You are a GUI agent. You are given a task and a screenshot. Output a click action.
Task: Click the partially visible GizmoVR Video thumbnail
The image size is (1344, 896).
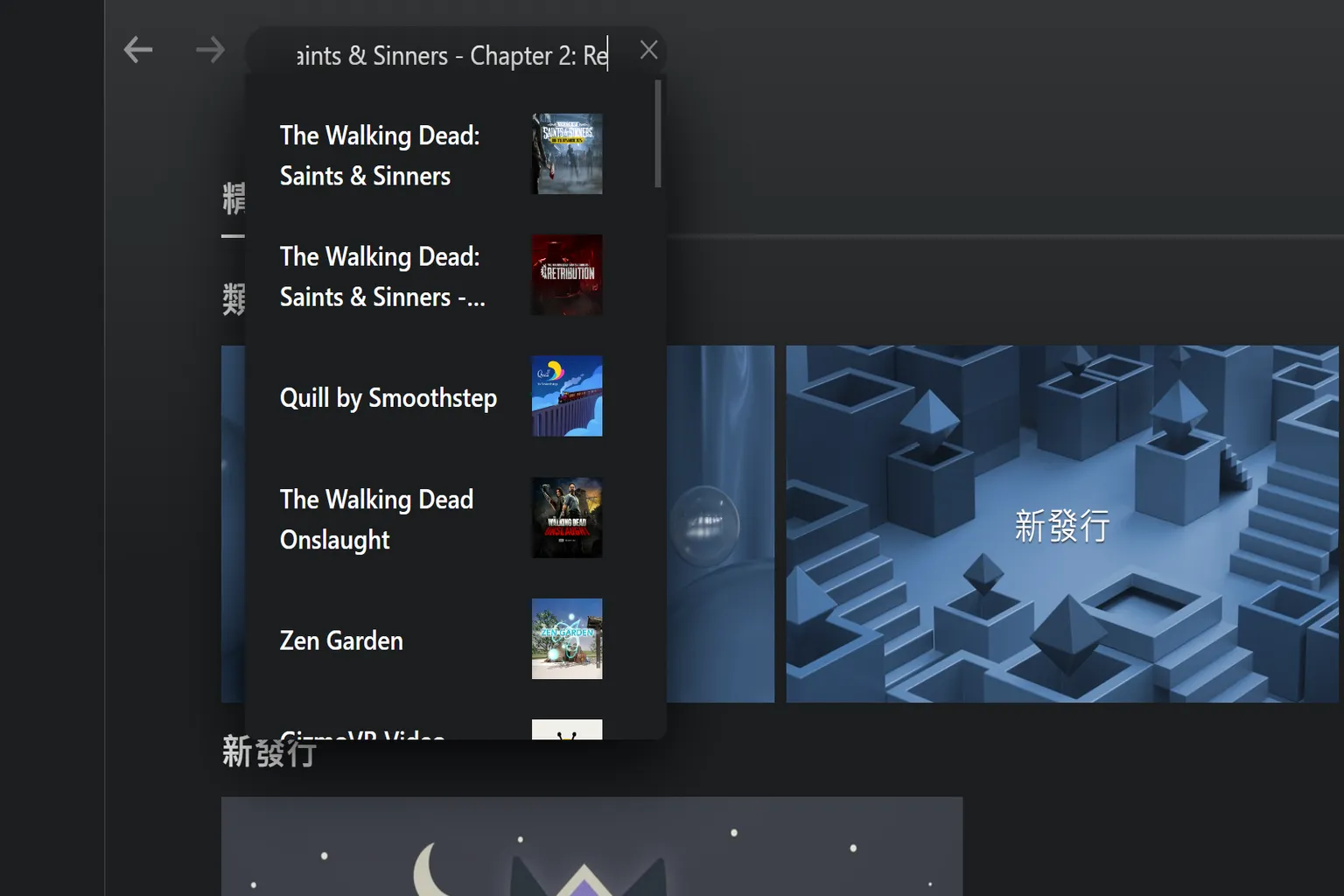click(x=567, y=730)
